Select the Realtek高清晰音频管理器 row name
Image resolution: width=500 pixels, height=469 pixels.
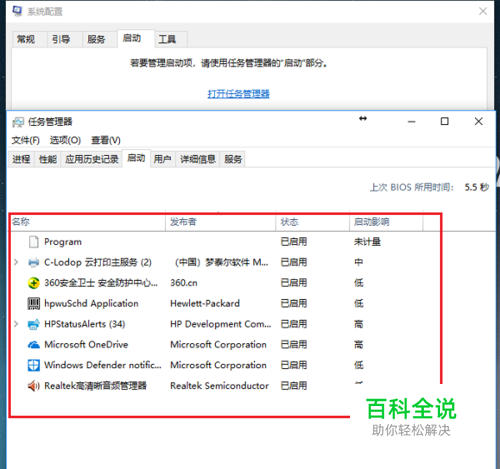pos(95,386)
